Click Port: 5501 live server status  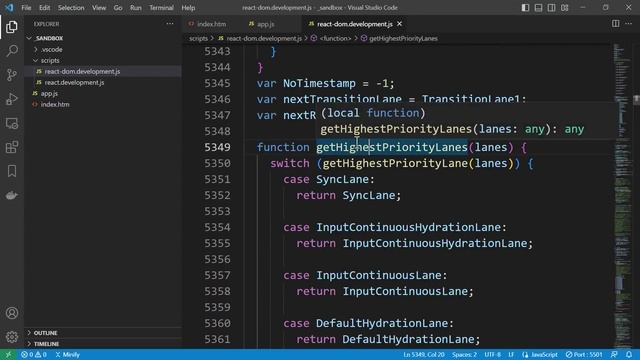click(x=584, y=355)
